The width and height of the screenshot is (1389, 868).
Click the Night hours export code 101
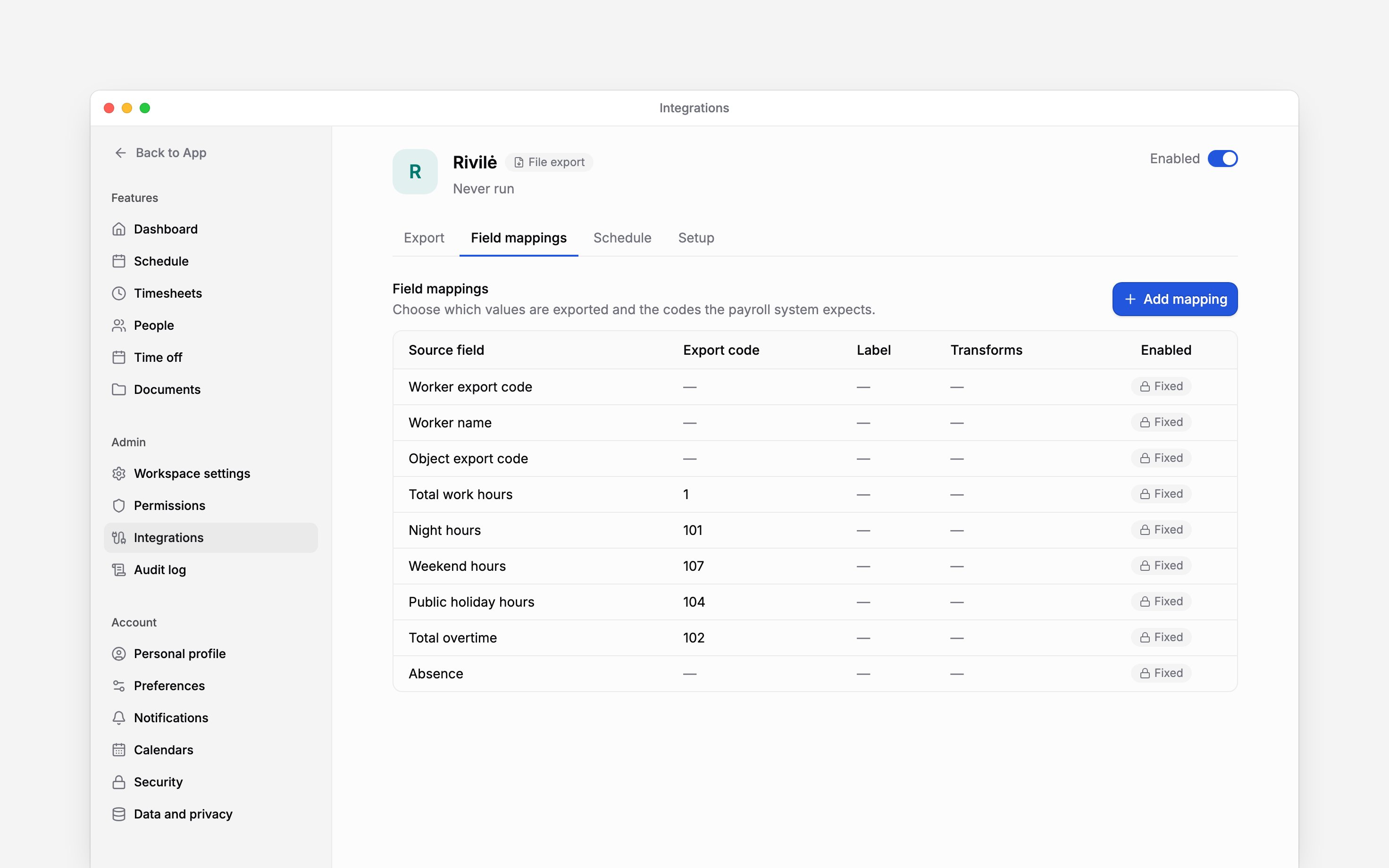(693, 530)
